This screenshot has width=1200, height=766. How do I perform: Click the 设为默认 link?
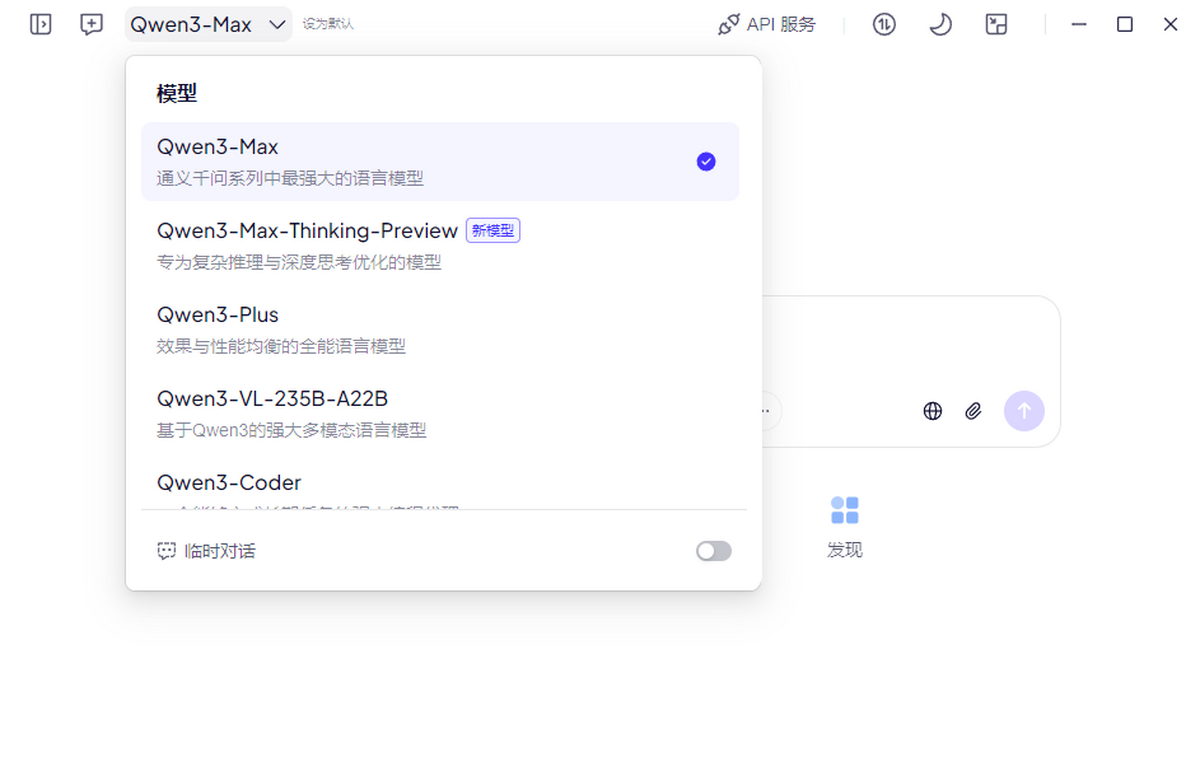click(x=328, y=25)
